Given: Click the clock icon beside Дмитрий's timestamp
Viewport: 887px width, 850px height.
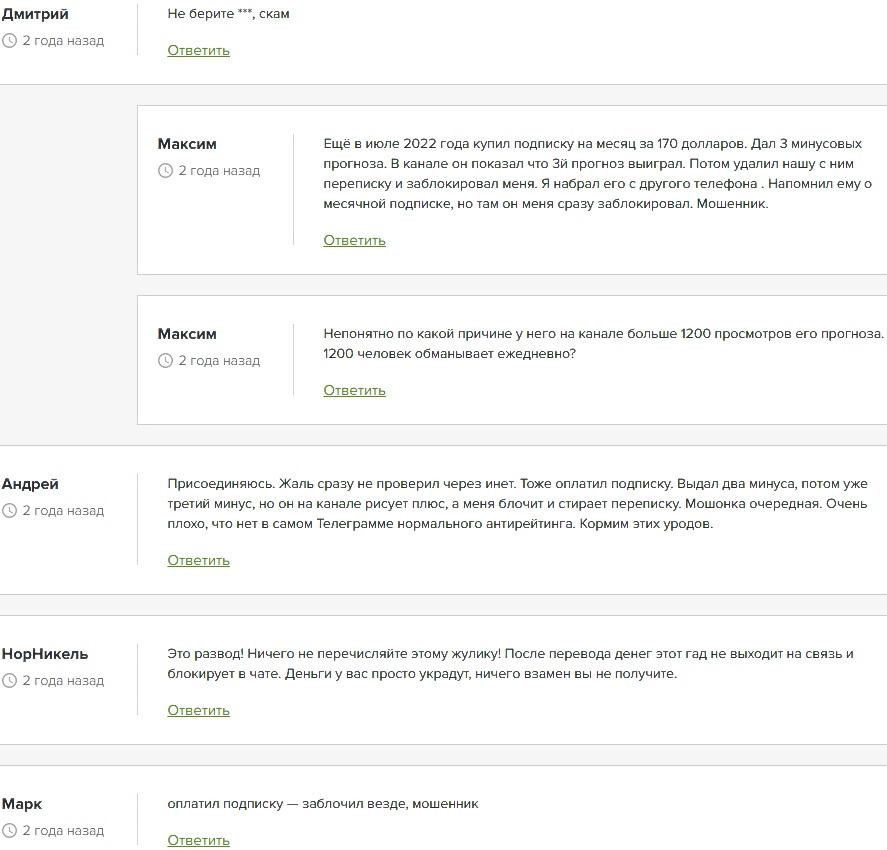Looking at the screenshot, I should [x=10, y=41].
